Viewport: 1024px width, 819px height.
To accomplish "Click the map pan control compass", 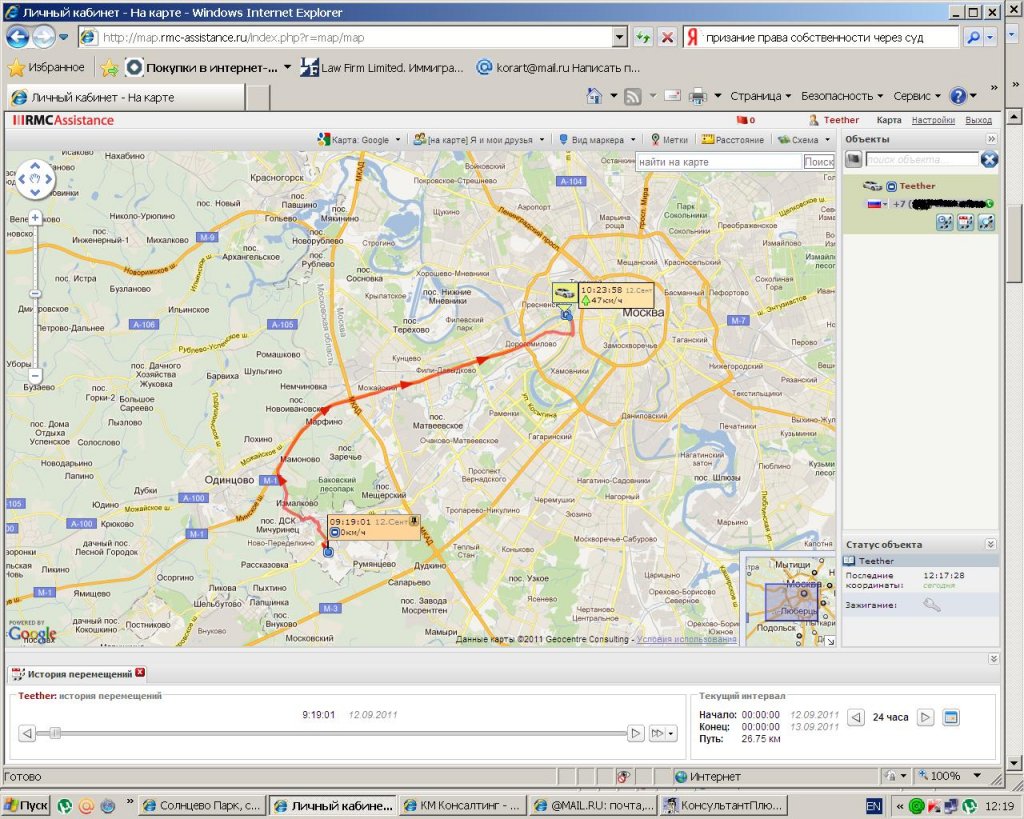I will pyautogui.click(x=35, y=178).
